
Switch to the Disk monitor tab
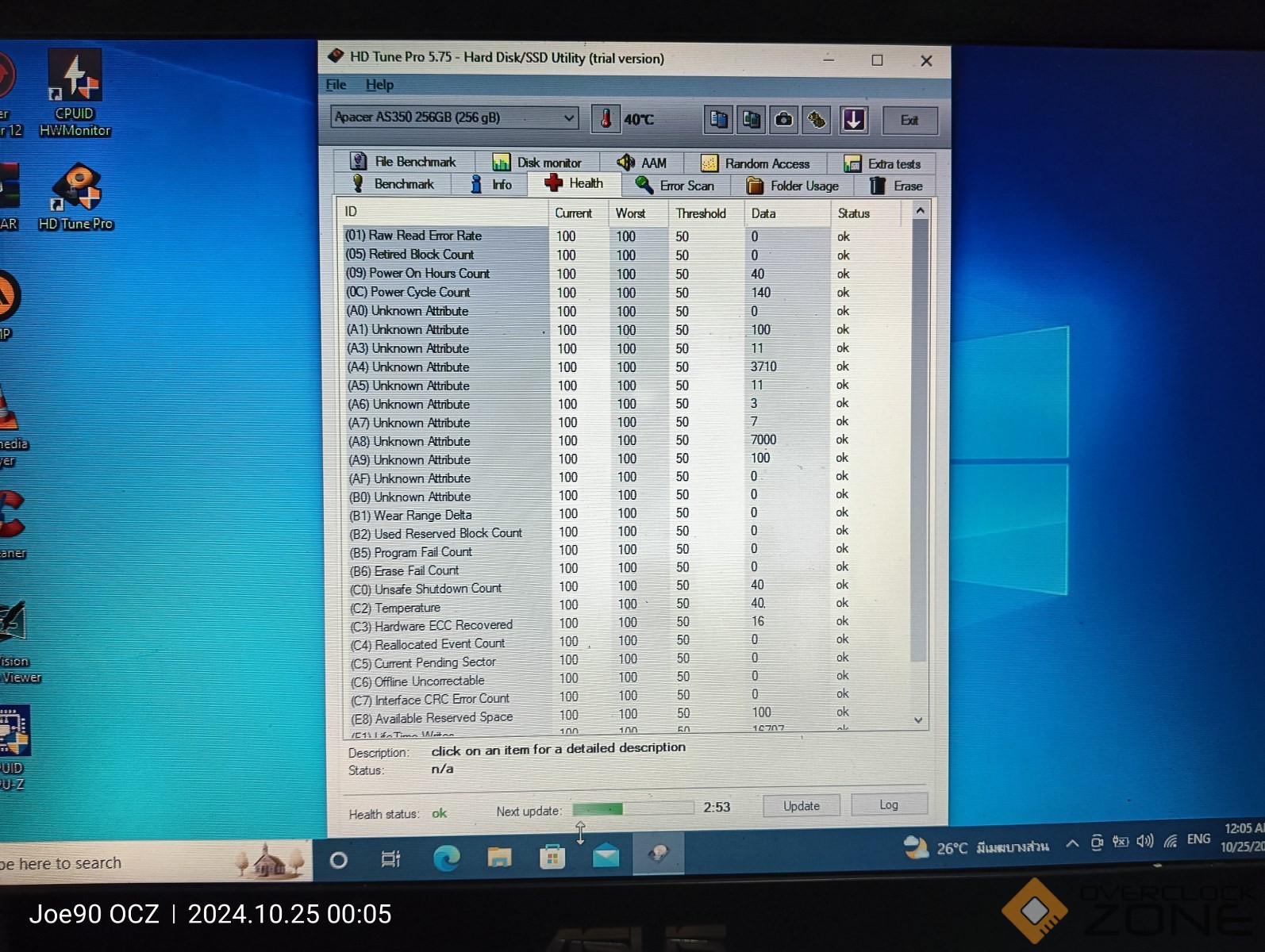[537, 163]
